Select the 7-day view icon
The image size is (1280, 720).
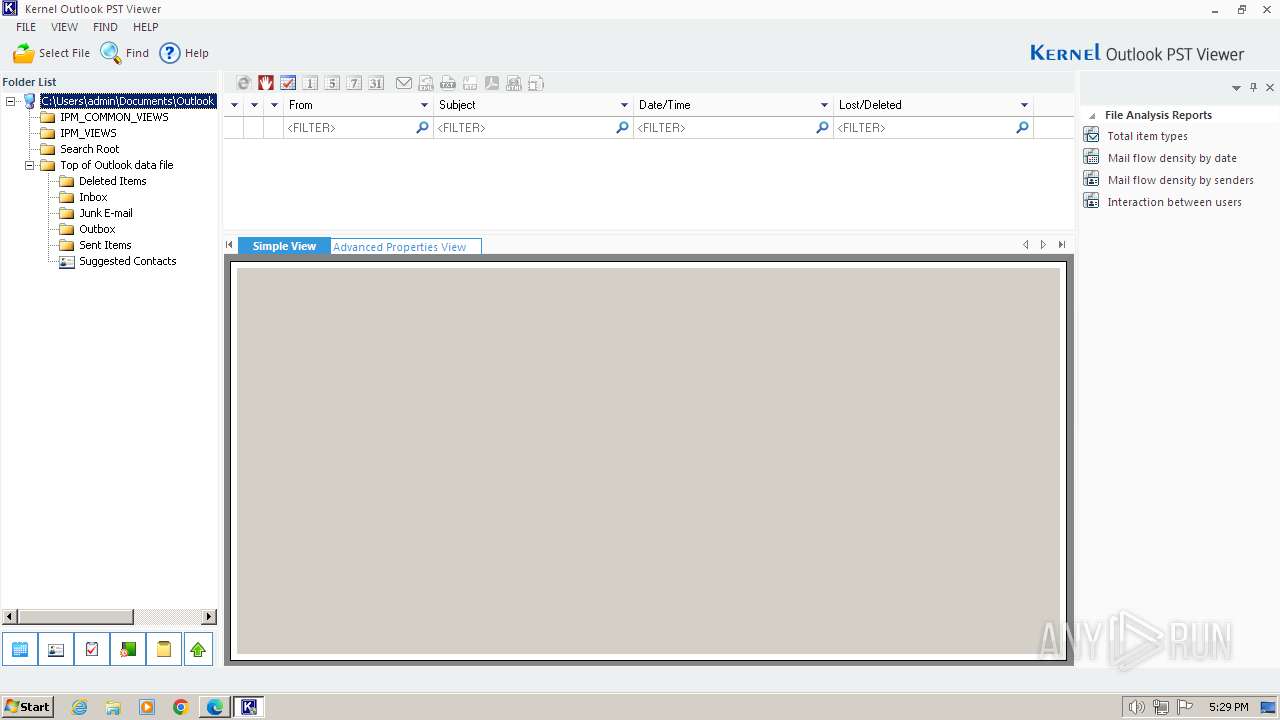pyautogui.click(x=354, y=83)
